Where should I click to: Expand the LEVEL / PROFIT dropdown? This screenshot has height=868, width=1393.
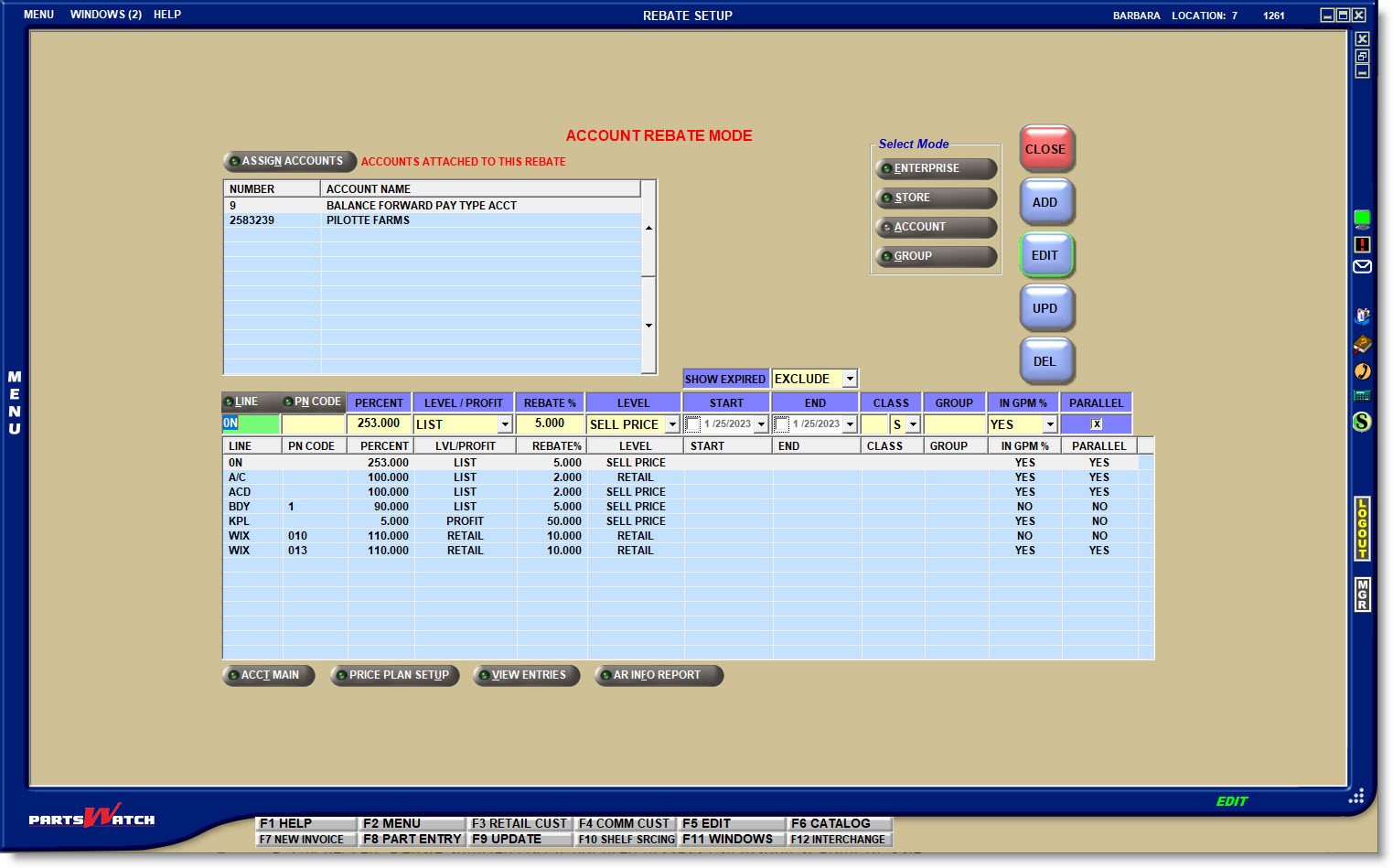pyautogui.click(x=504, y=424)
